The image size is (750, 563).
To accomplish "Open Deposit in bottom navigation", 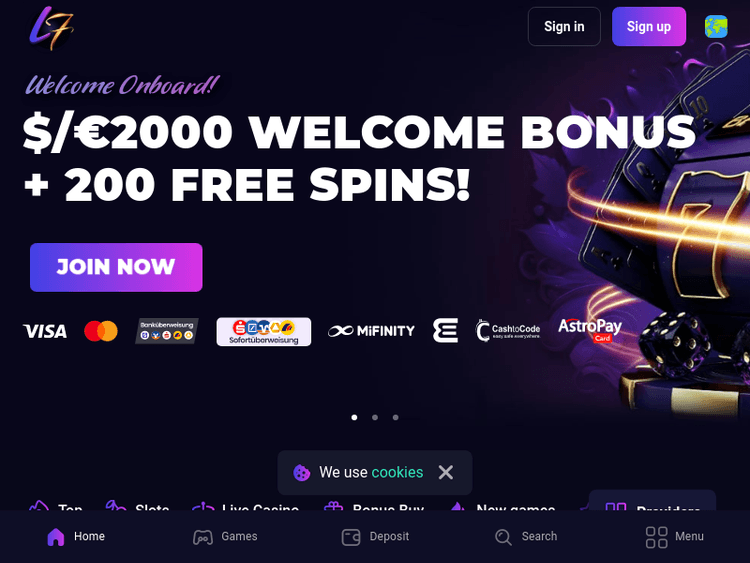I will 375,537.
